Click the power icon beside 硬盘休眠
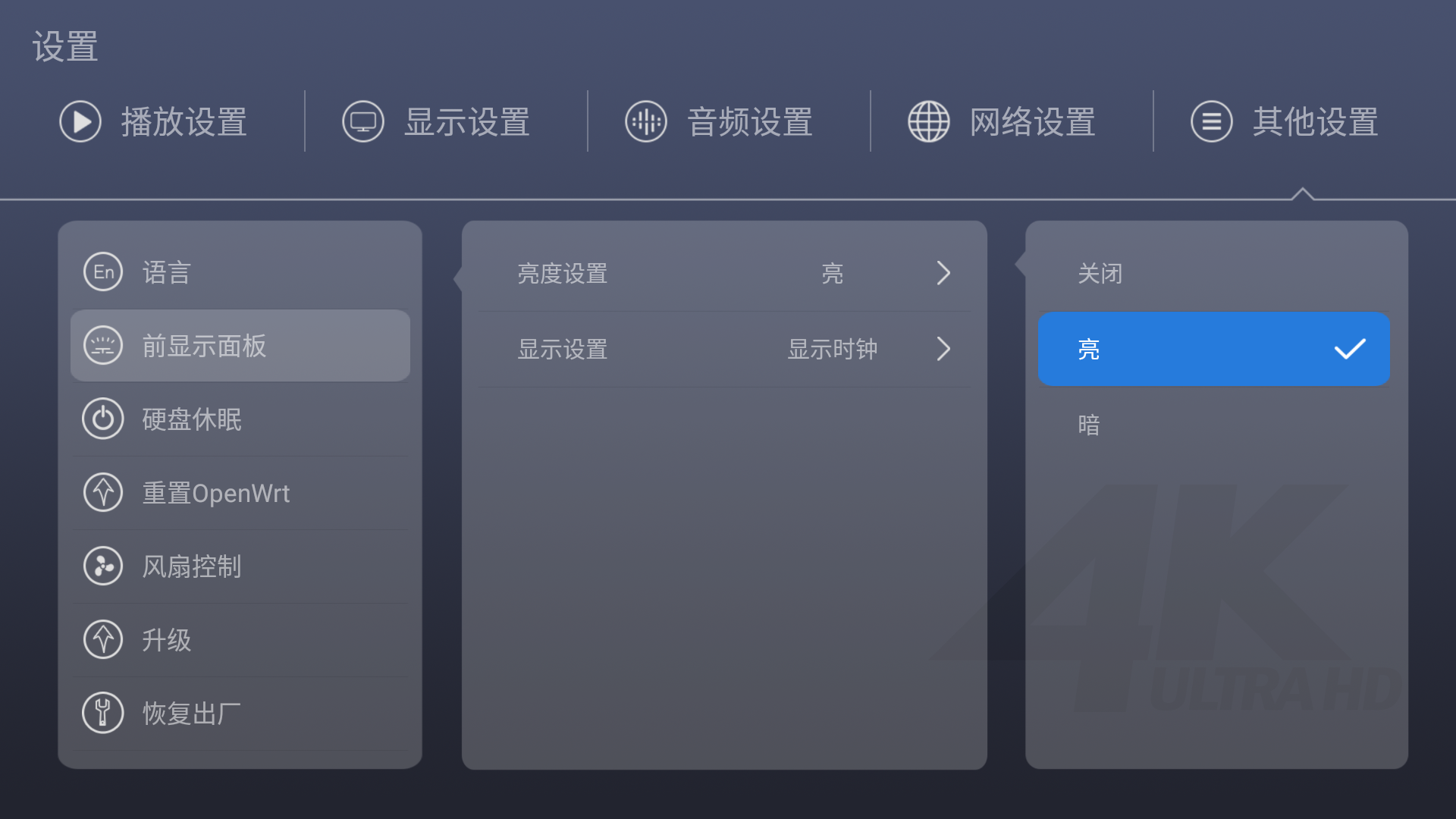1456x819 pixels. 103,419
